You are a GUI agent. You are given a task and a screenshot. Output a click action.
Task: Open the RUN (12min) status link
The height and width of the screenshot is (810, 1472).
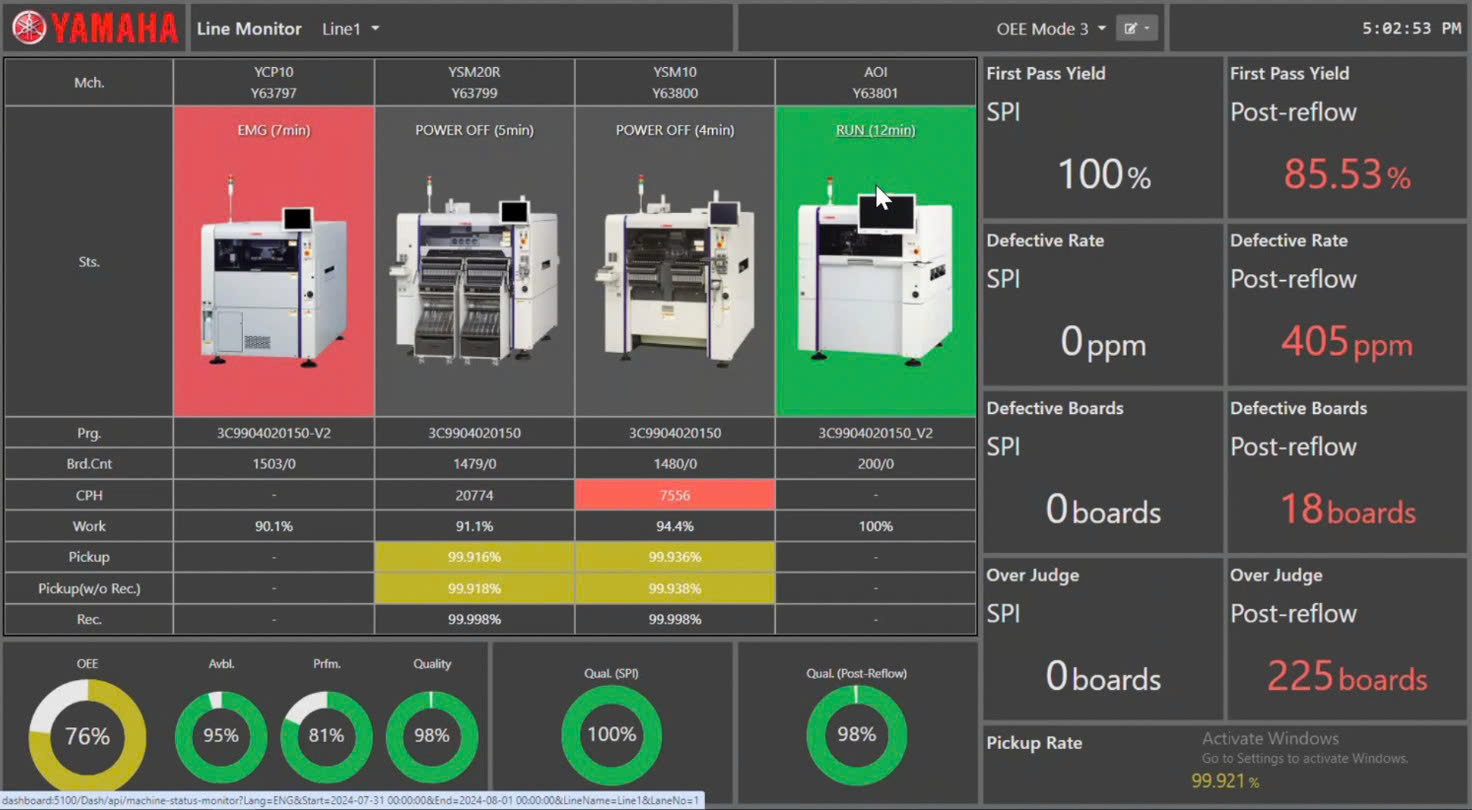tap(875, 130)
